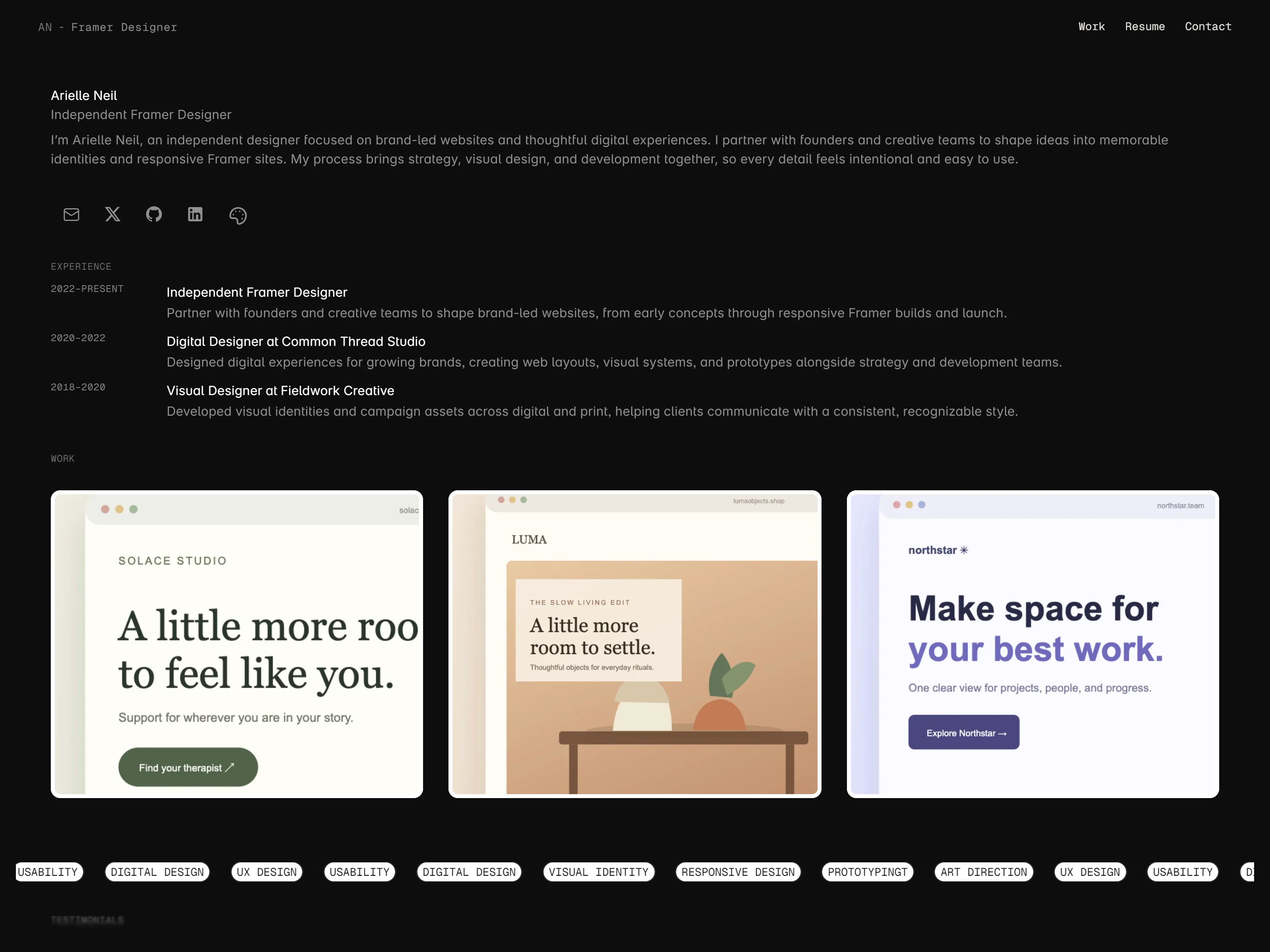Open the LinkedIn profile icon
The image size is (1270, 952).
[195, 215]
